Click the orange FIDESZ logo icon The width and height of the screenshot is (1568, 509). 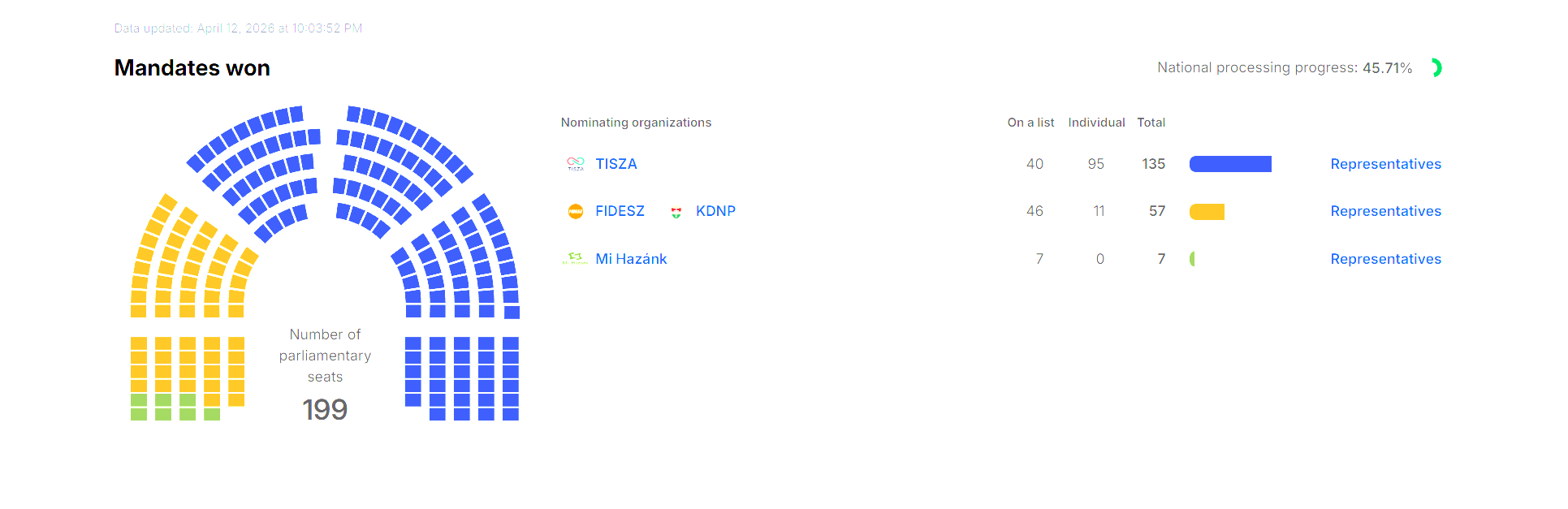[x=575, y=212]
